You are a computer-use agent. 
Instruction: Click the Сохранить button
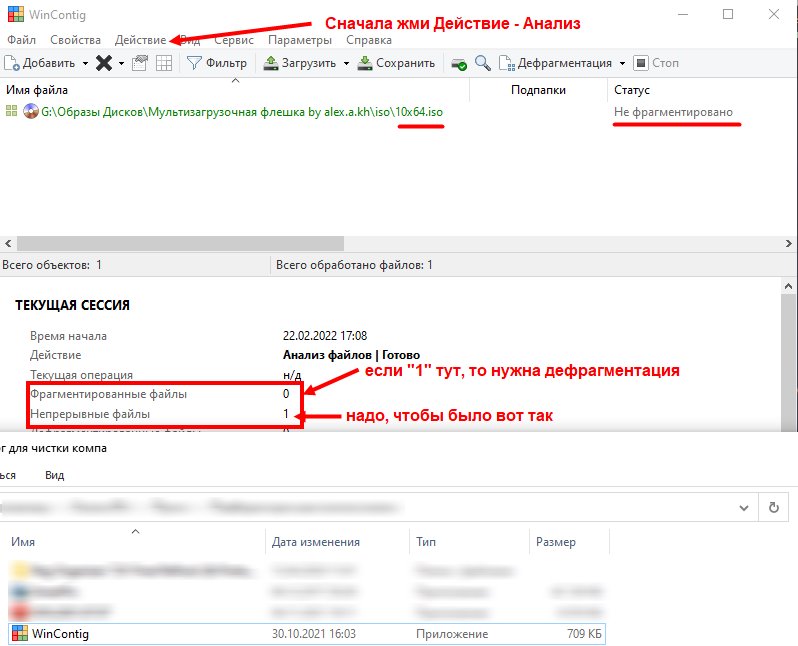(397, 63)
